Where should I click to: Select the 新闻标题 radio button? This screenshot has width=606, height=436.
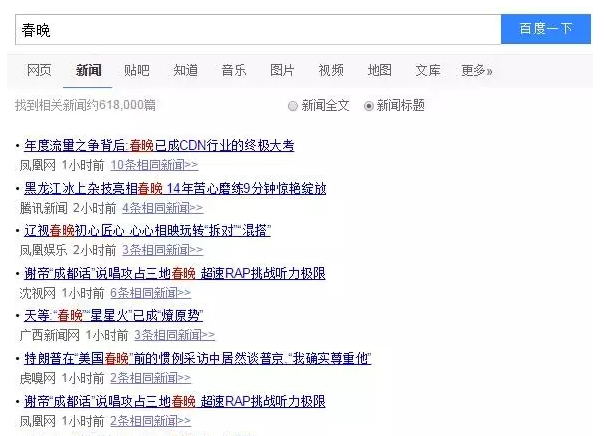(369, 106)
